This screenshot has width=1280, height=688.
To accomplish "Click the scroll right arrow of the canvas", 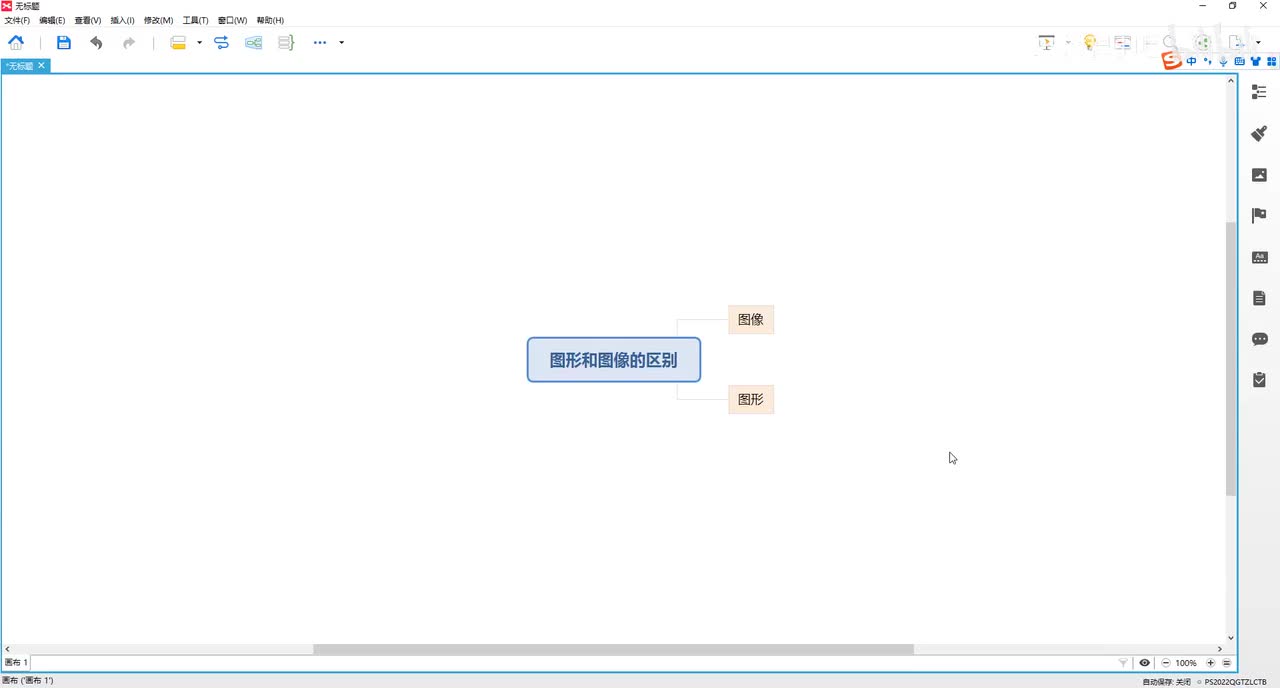I will point(1220,649).
